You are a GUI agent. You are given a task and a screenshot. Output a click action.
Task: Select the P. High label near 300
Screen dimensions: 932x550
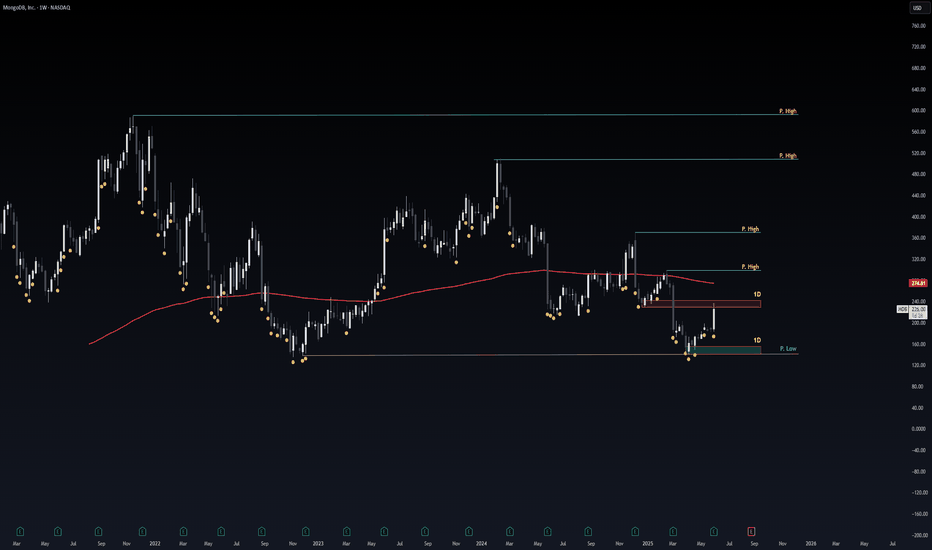click(x=750, y=267)
